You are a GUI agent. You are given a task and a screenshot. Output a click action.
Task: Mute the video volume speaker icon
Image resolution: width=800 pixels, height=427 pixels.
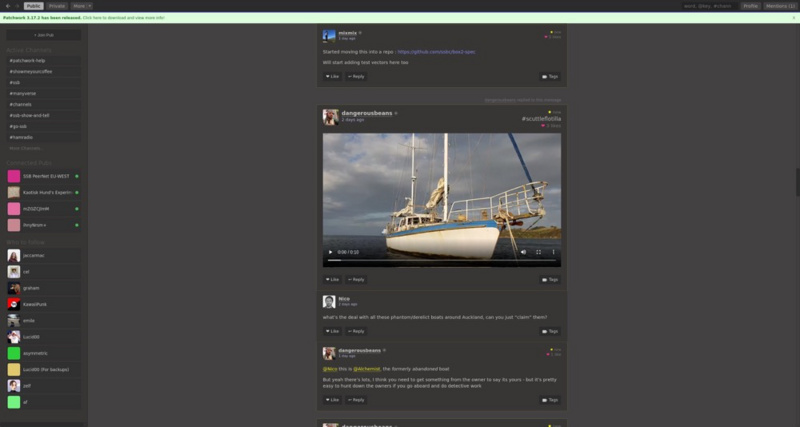pos(523,252)
